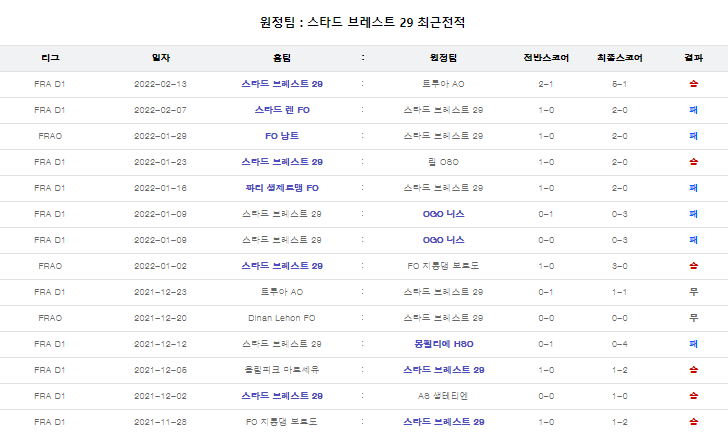Click the 원정팀 column header
The image size is (728, 433).
coord(443,58)
